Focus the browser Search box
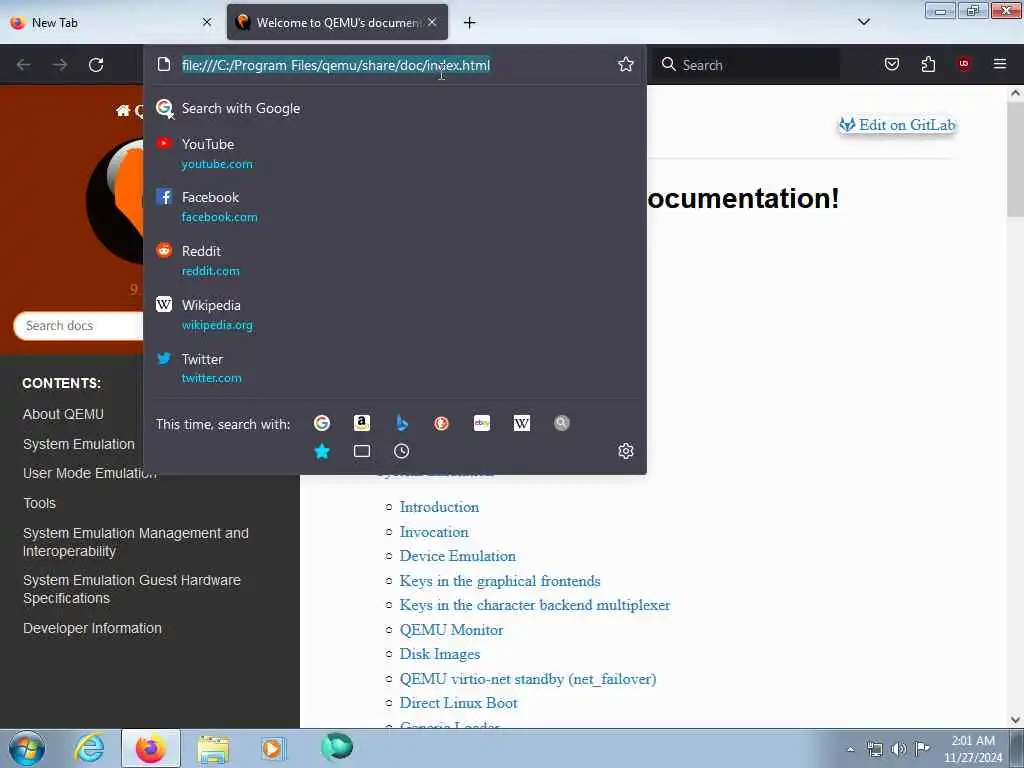The image size is (1024, 768). pos(746,65)
